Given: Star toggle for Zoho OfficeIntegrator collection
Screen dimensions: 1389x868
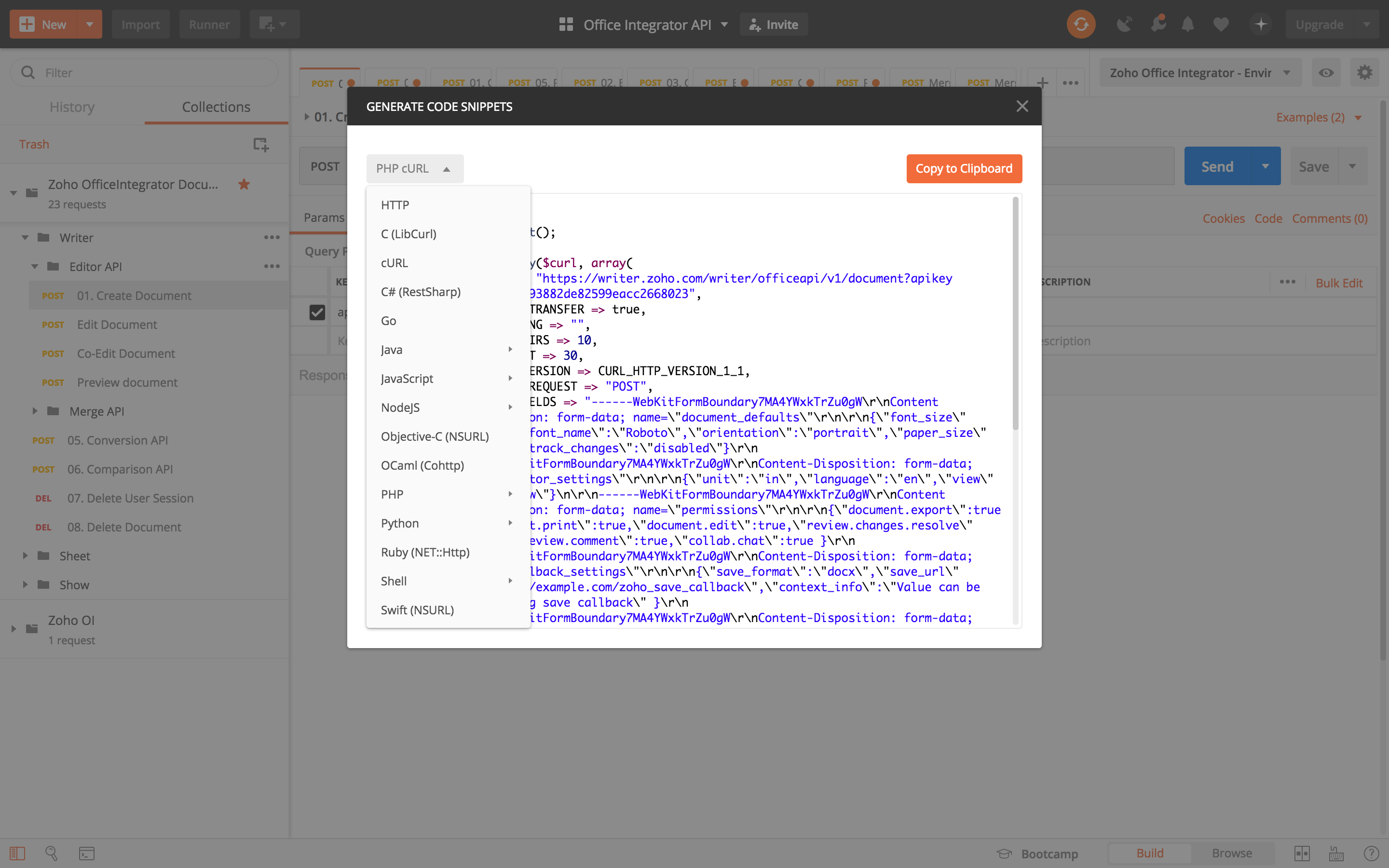Looking at the screenshot, I should pos(244,184).
